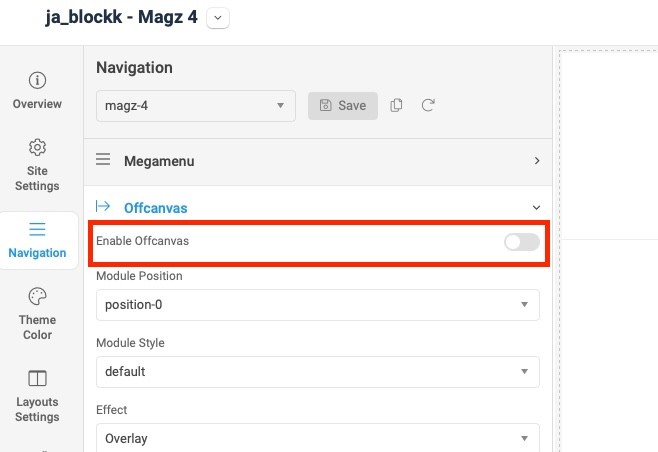Click the reset refresh icon
The image size is (658, 452).
tap(428, 105)
